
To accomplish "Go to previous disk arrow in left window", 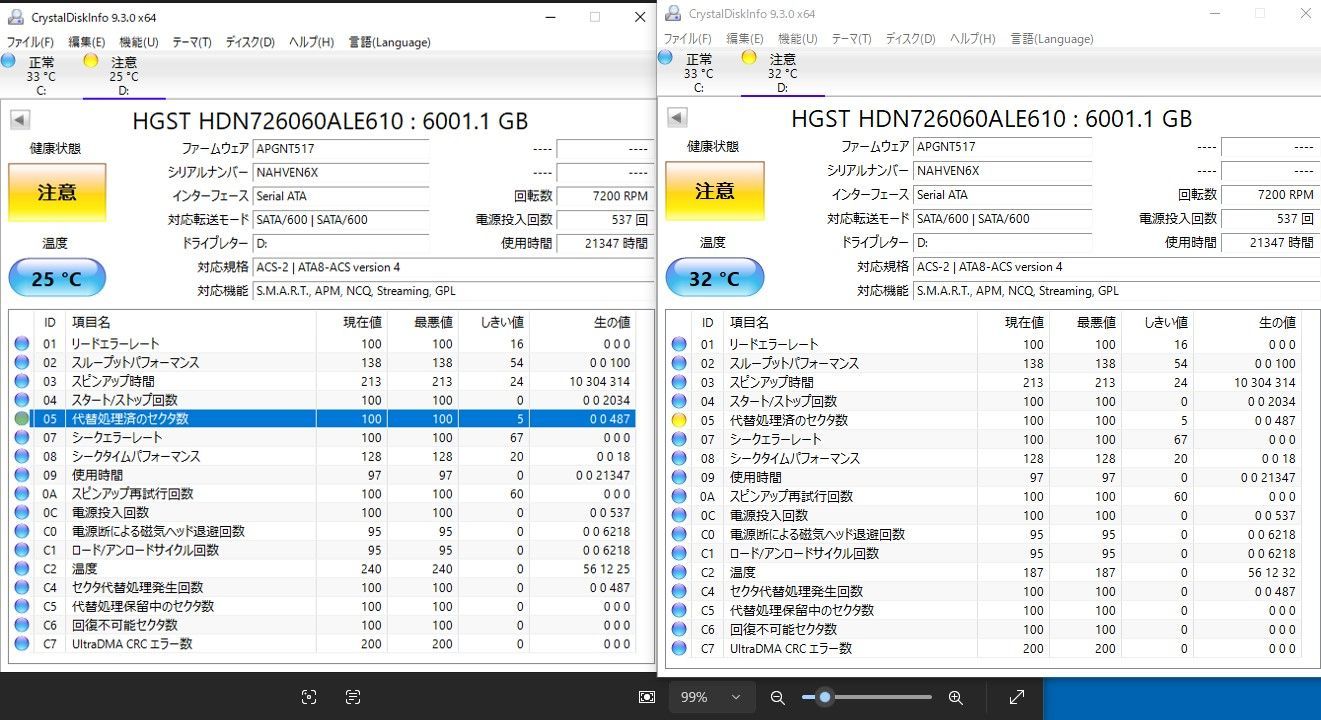I will click(x=19, y=121).
